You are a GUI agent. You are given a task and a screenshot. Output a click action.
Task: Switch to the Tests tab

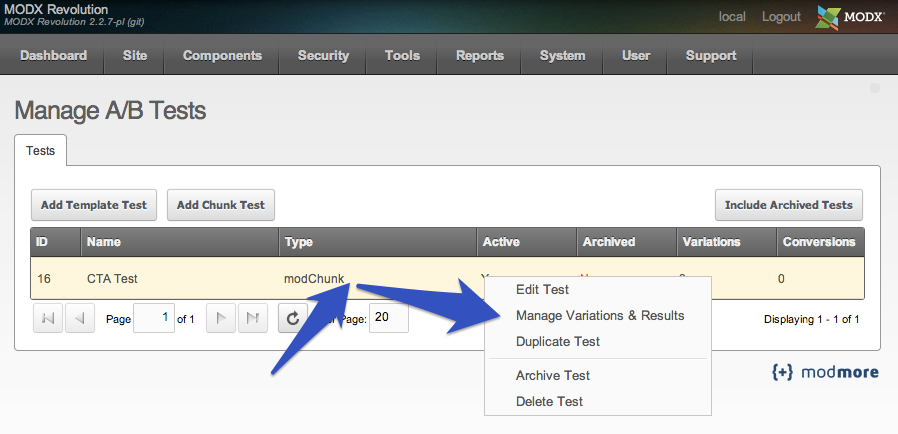click(41, 151)
